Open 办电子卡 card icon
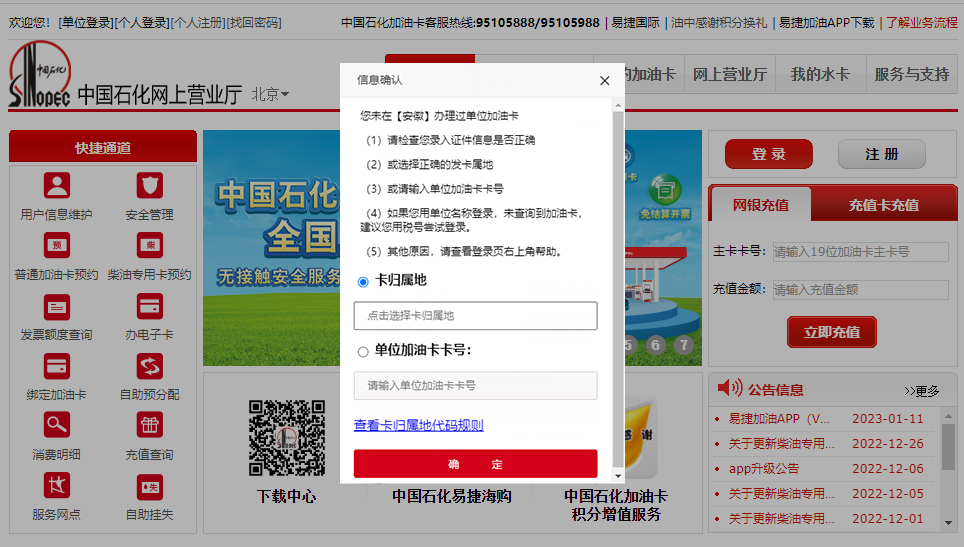 (x=149, y=305)
